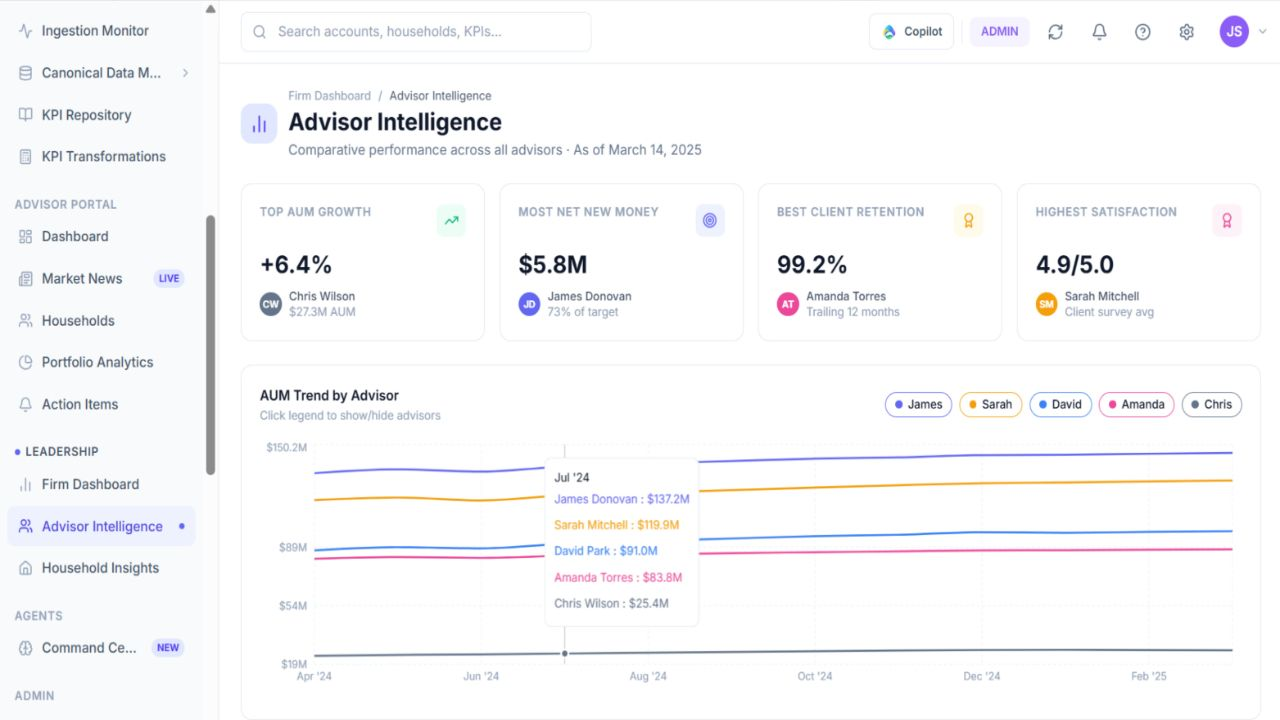Click the refresh icon in header

pyautogui.click(x=1055, y=32)
